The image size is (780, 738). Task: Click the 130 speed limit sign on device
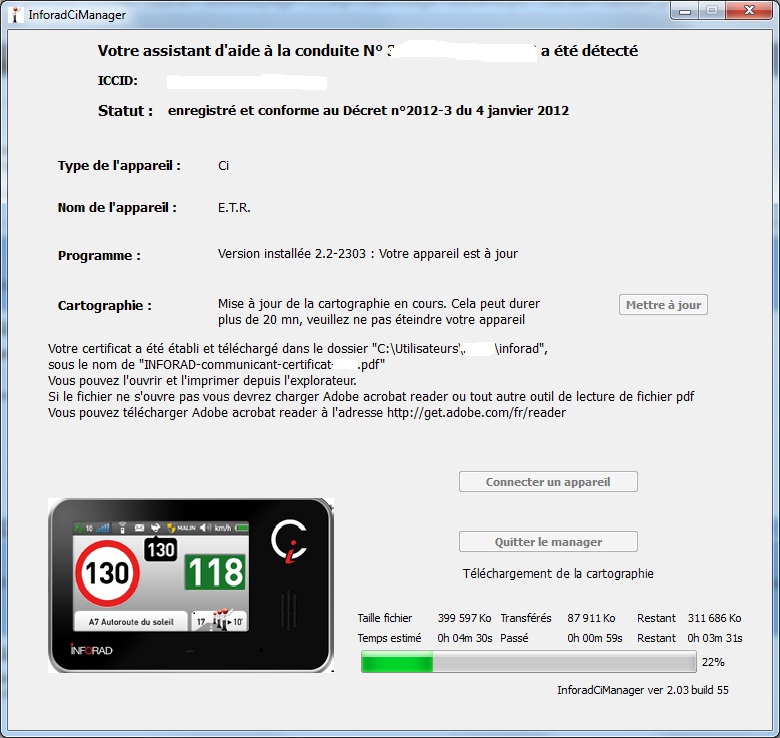click(x=107, y=573)
